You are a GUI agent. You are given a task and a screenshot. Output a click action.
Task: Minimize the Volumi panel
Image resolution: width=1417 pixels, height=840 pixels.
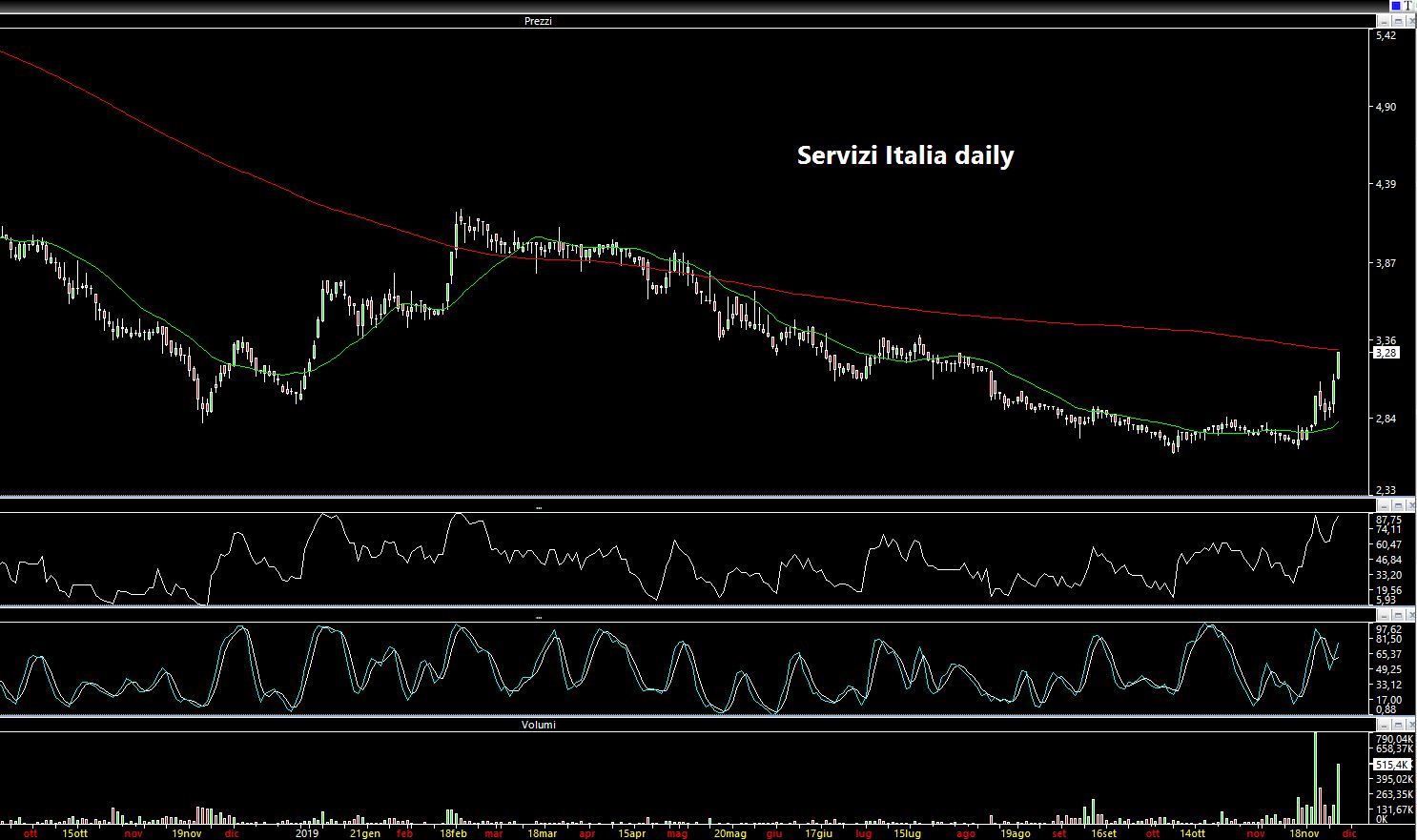[1384, 725]
